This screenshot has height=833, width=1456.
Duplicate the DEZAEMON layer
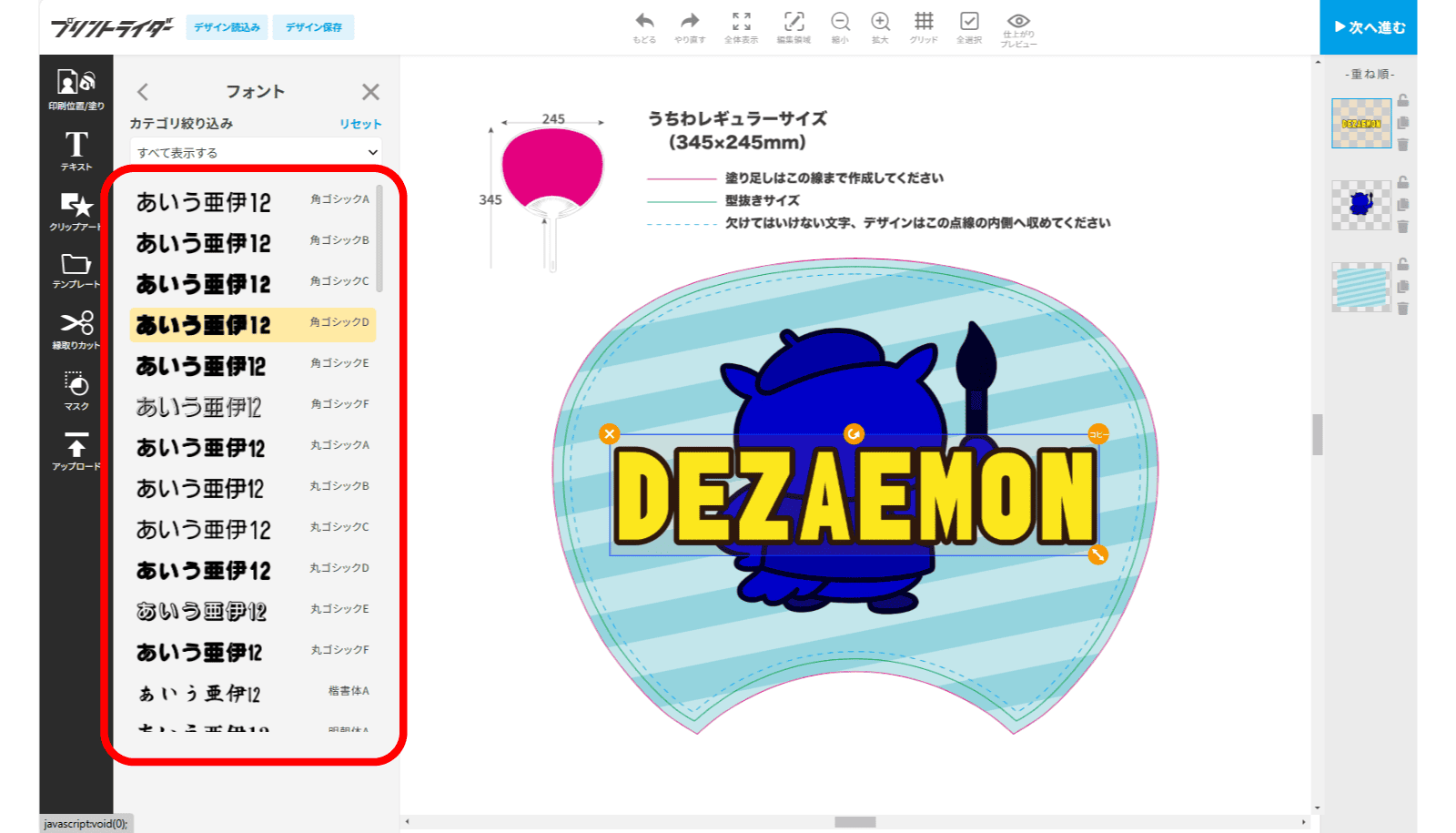coord(1403,122)
